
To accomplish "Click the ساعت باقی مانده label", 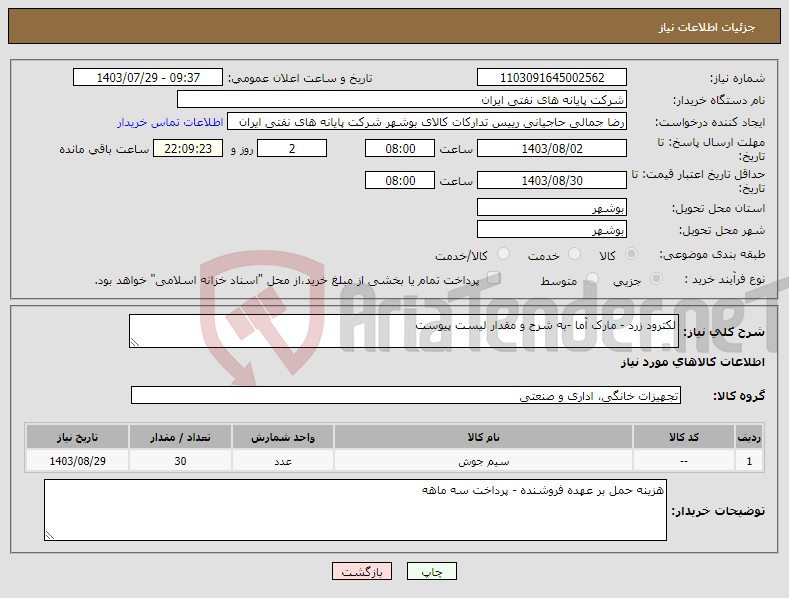I will pyautogui.click(x=104, y=150).
